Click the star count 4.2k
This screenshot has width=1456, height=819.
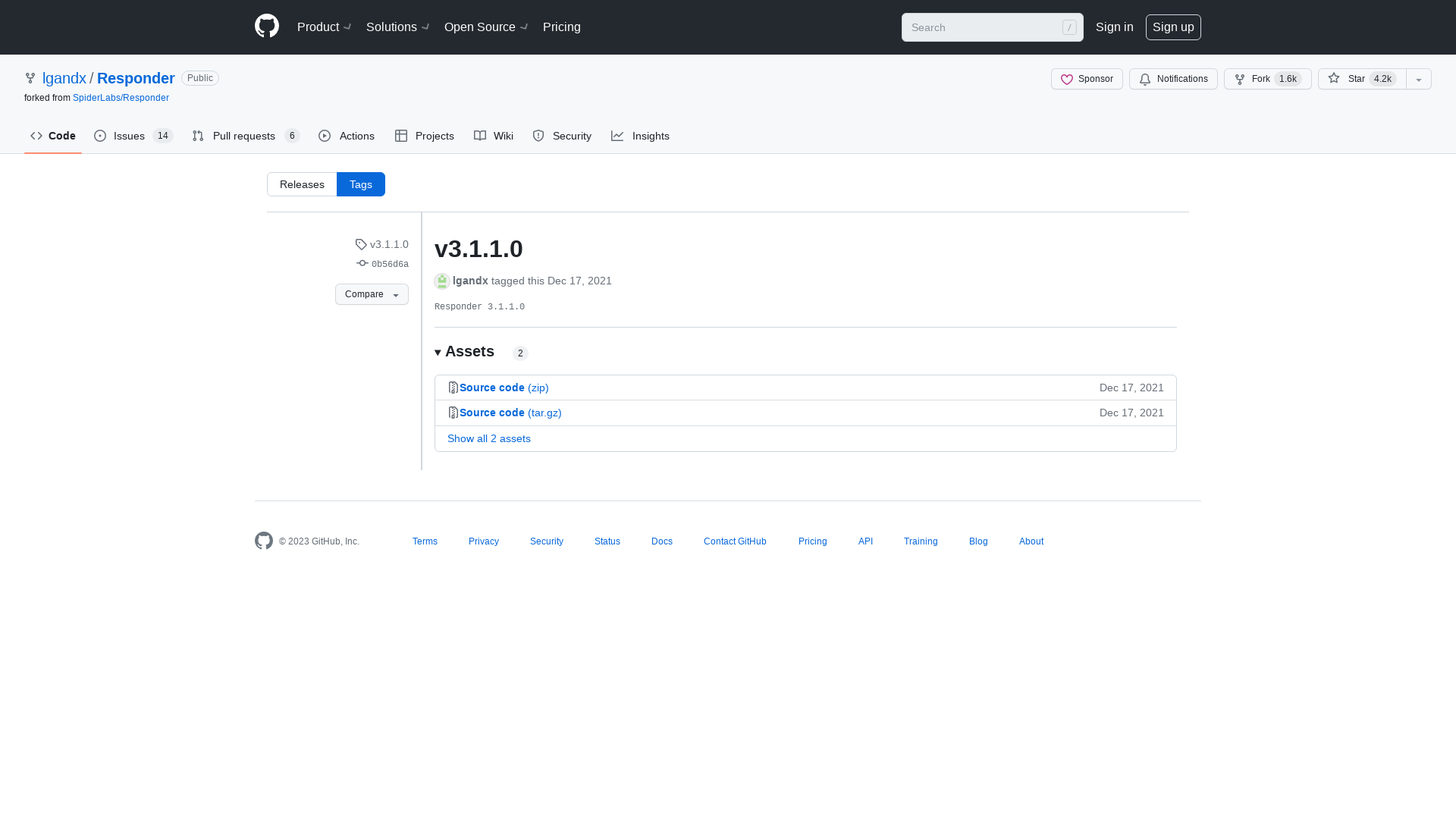1382,79
